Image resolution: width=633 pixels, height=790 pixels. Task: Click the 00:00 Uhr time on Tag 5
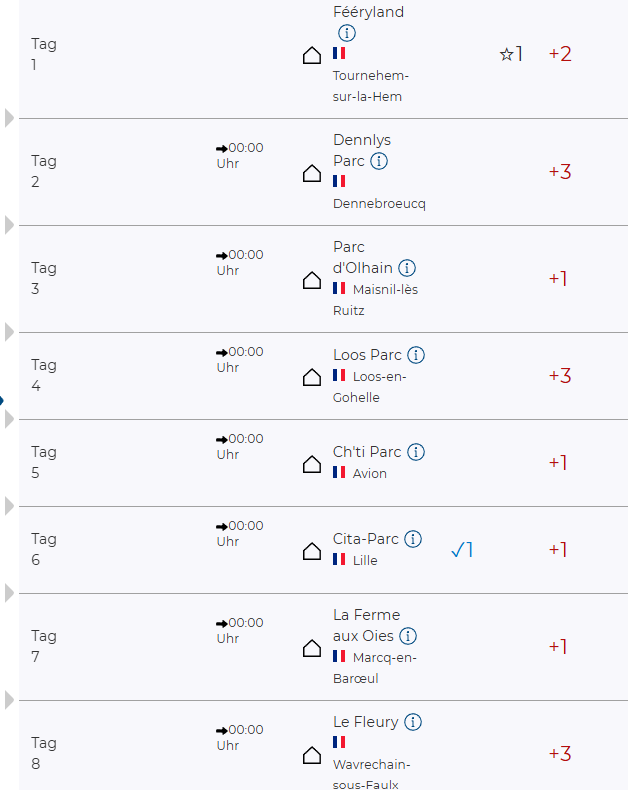coord(239,446)
